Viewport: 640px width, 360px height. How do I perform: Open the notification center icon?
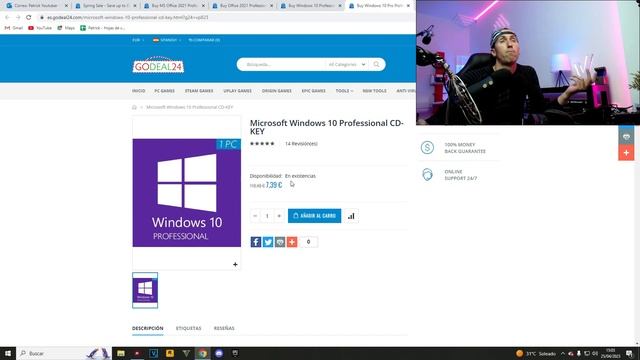coord(630,353)
